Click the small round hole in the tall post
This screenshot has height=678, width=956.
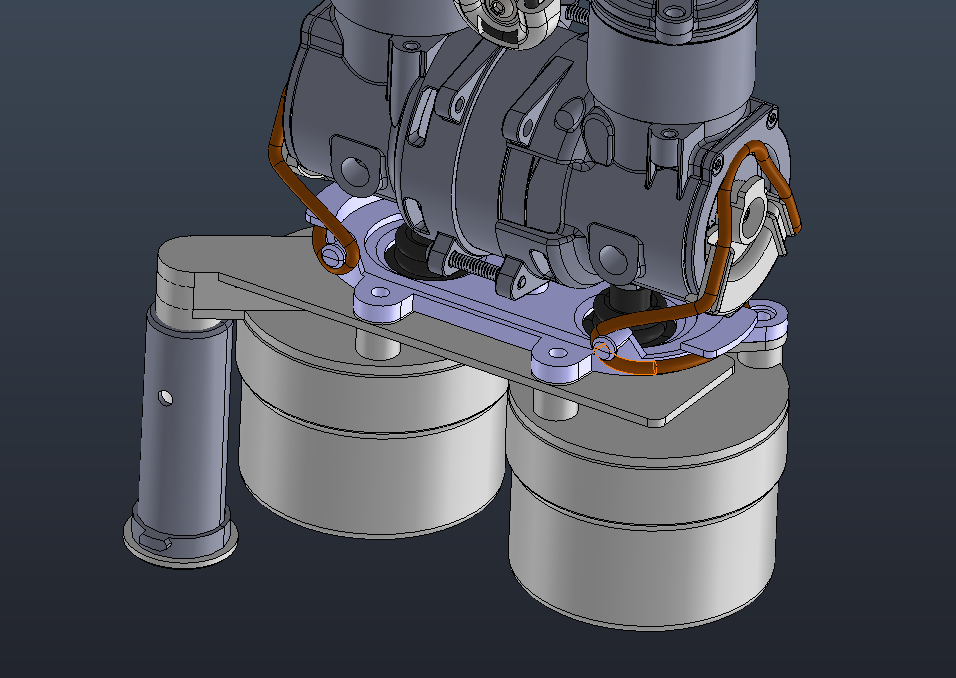[x=165, y=399]
